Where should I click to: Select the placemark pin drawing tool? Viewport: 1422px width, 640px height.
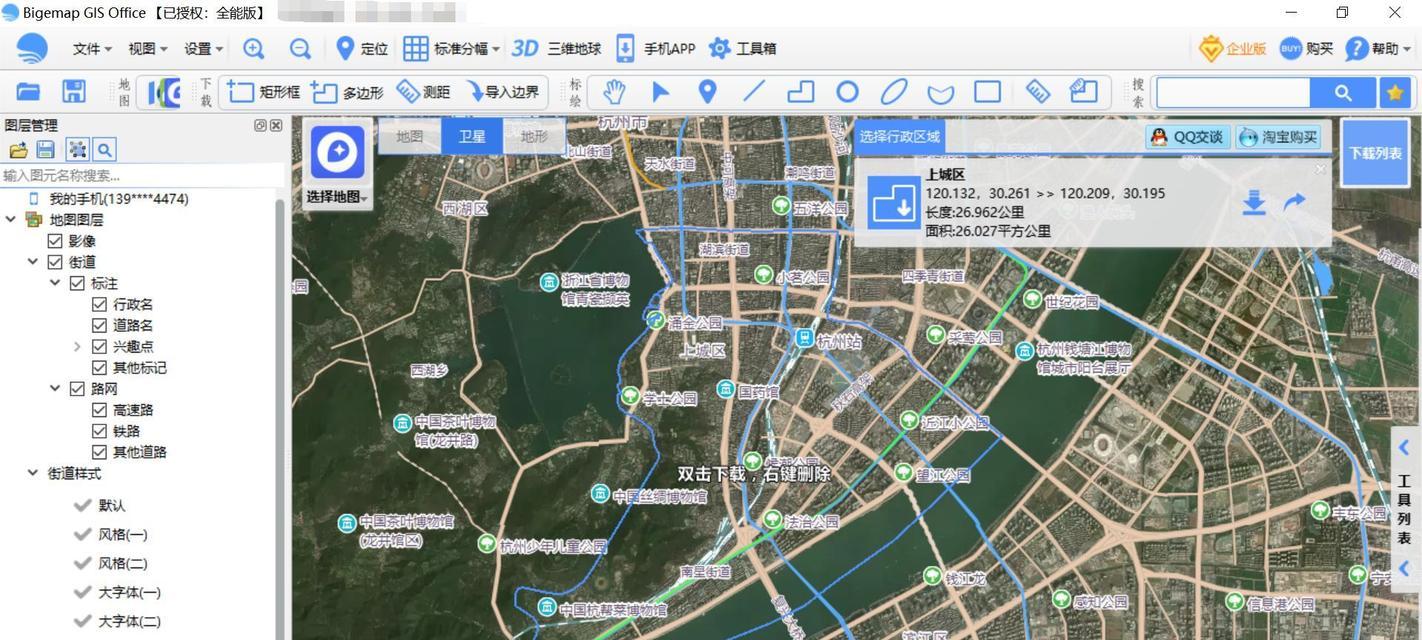(x=707, y=92)
